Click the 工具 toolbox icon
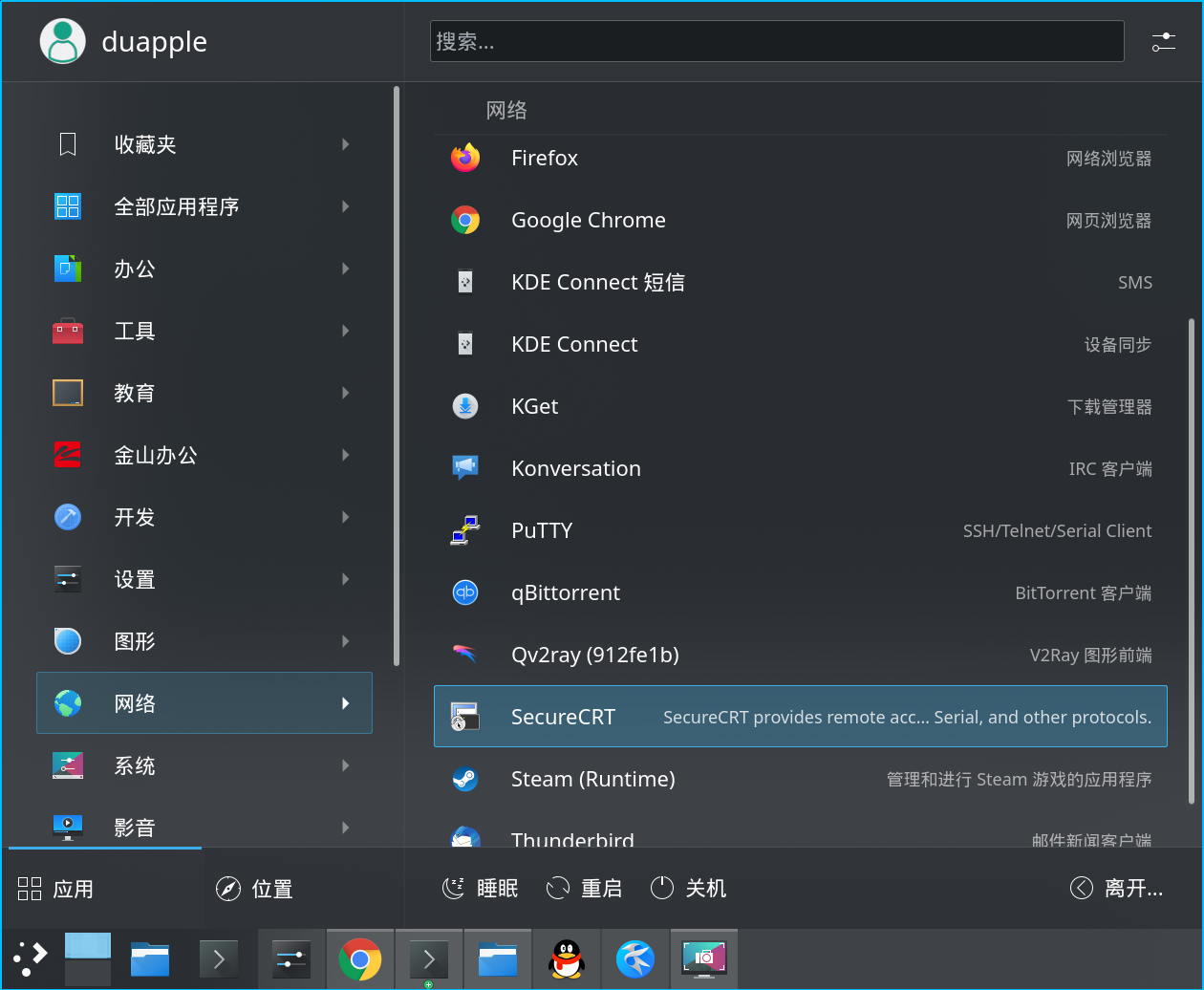 pyautogui.click(x=68, y=331)
